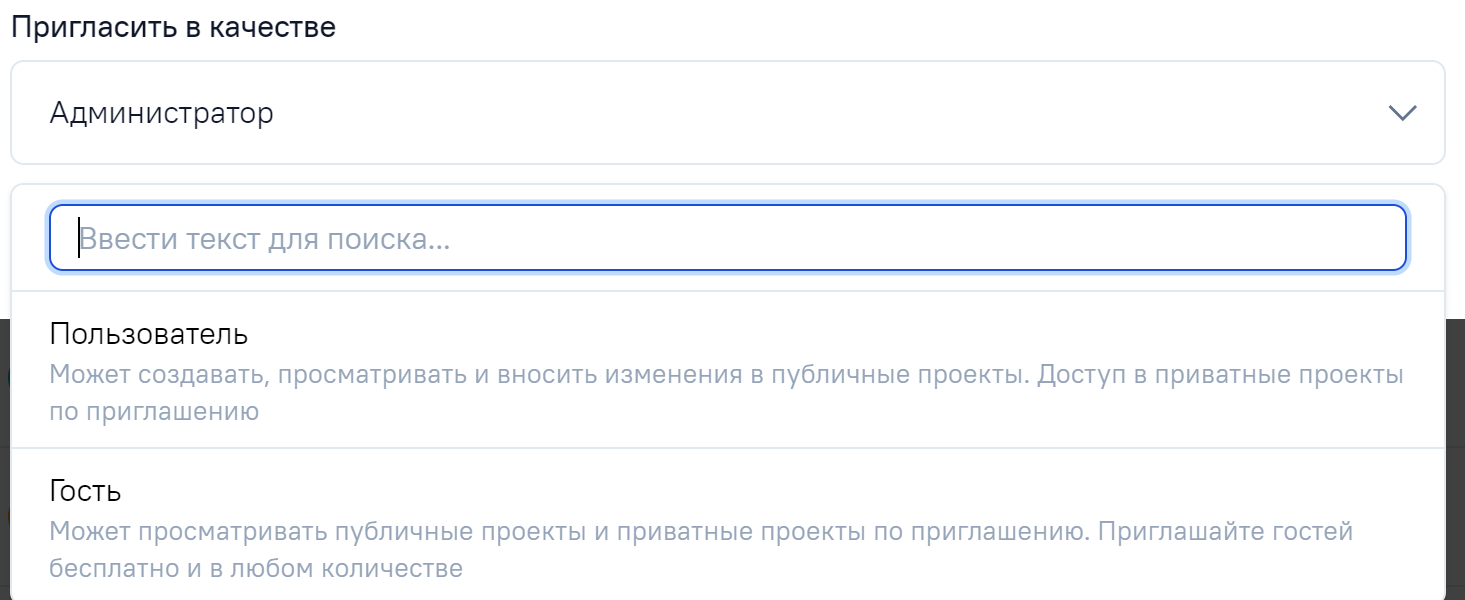This screenshot has width=1465, height=600.
Task: Select the Гость role option
Action: tap(727, 527)
